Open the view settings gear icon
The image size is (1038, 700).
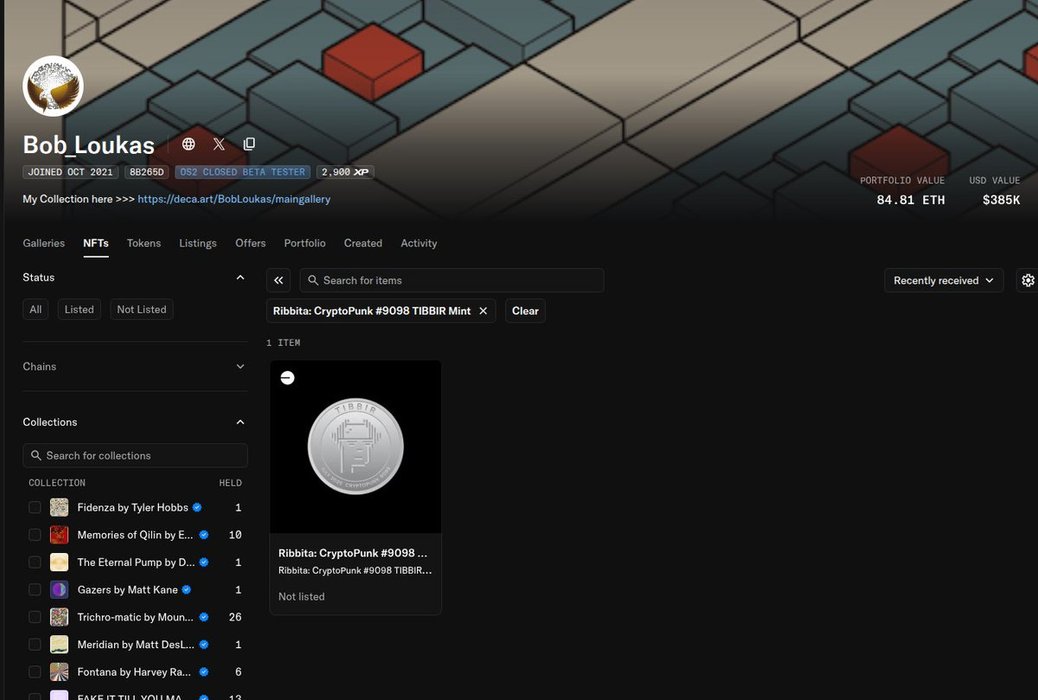coord(1027,281)
